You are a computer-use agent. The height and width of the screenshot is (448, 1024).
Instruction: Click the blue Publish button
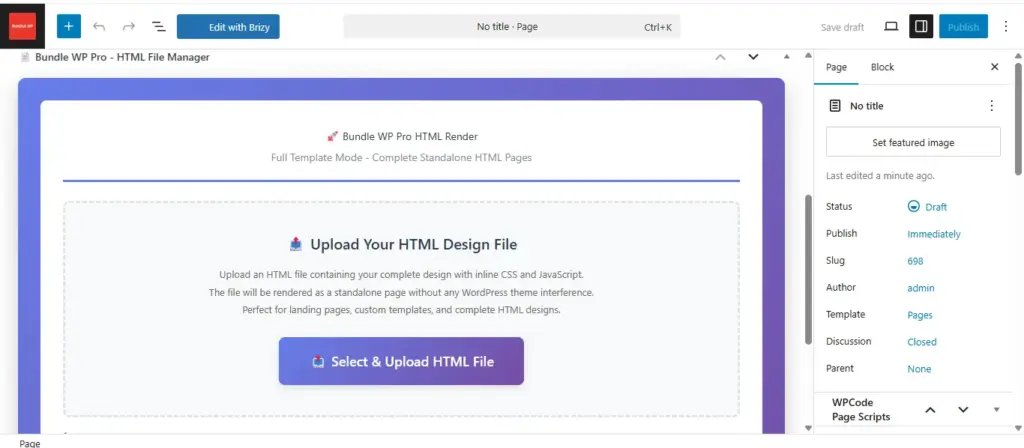tap(963, 27)
